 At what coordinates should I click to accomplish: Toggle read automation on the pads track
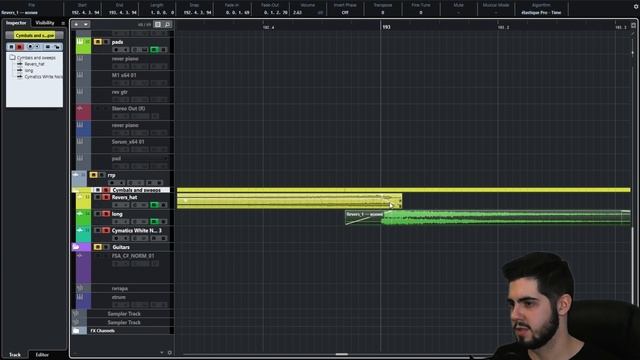click(x=154, y=50)
